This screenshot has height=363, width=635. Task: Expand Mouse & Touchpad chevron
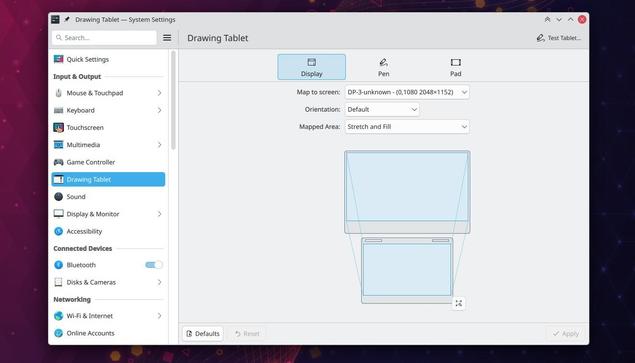160,93
